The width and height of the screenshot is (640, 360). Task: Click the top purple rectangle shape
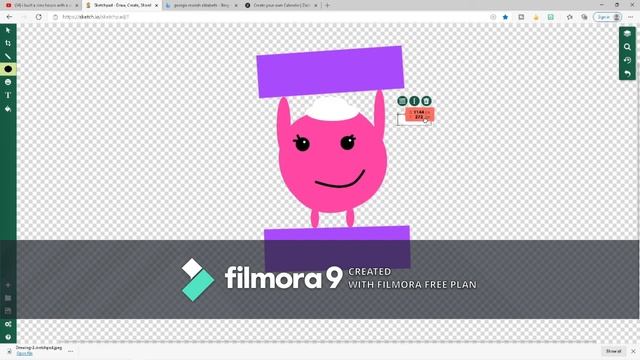tap(330, 72)
